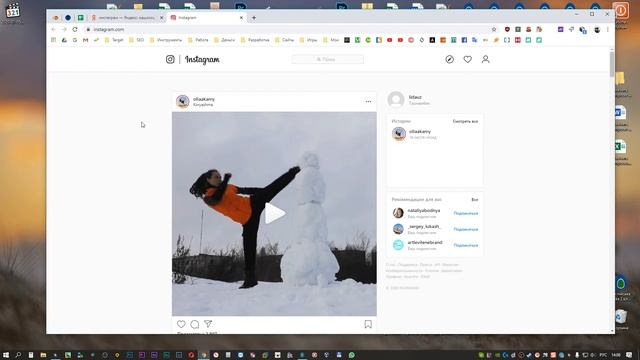Open Chrome three-dots menu

[608, 29]
